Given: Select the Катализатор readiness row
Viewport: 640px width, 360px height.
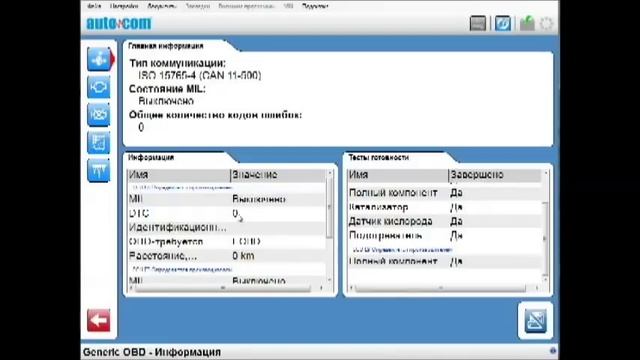Looking at the screenshot, I should point(445,207).
